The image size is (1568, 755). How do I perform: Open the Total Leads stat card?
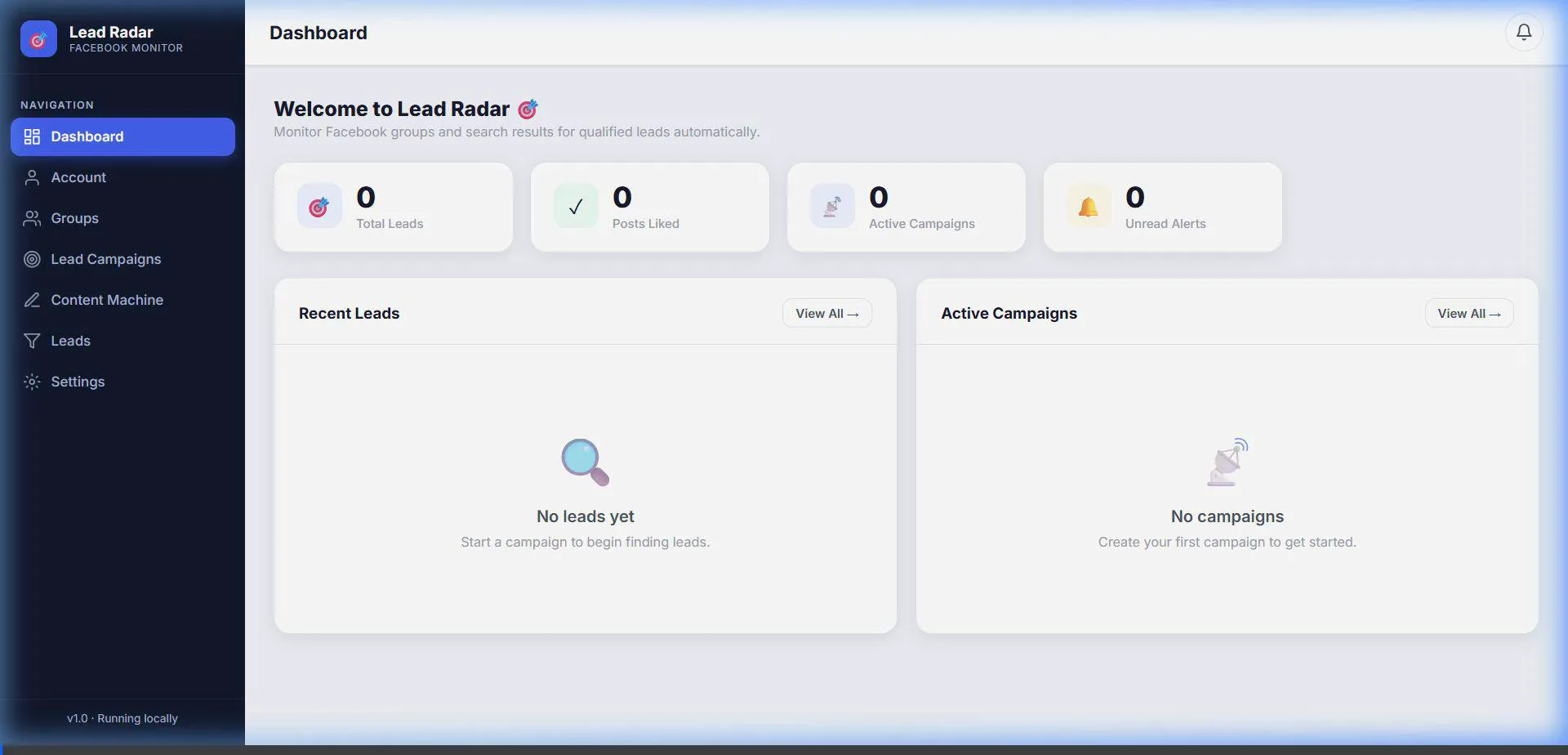pyautogui.click(x=394, y=208)
